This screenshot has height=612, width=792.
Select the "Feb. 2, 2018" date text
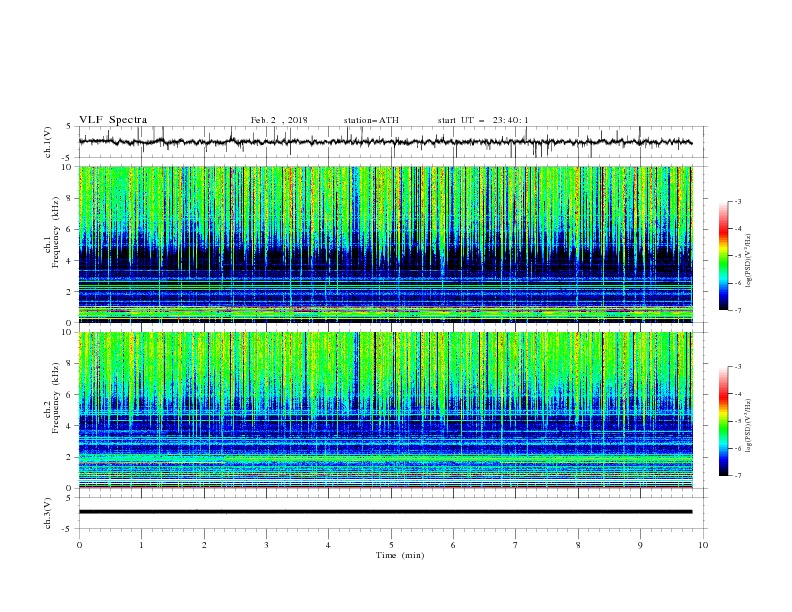279,120
